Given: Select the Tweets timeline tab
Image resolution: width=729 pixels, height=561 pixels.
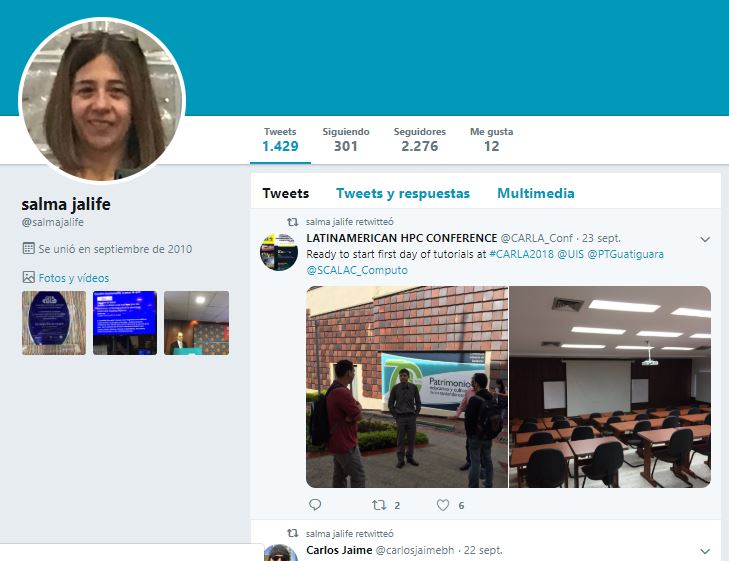Looking at the screenshot, I should (x=285, y=193).
